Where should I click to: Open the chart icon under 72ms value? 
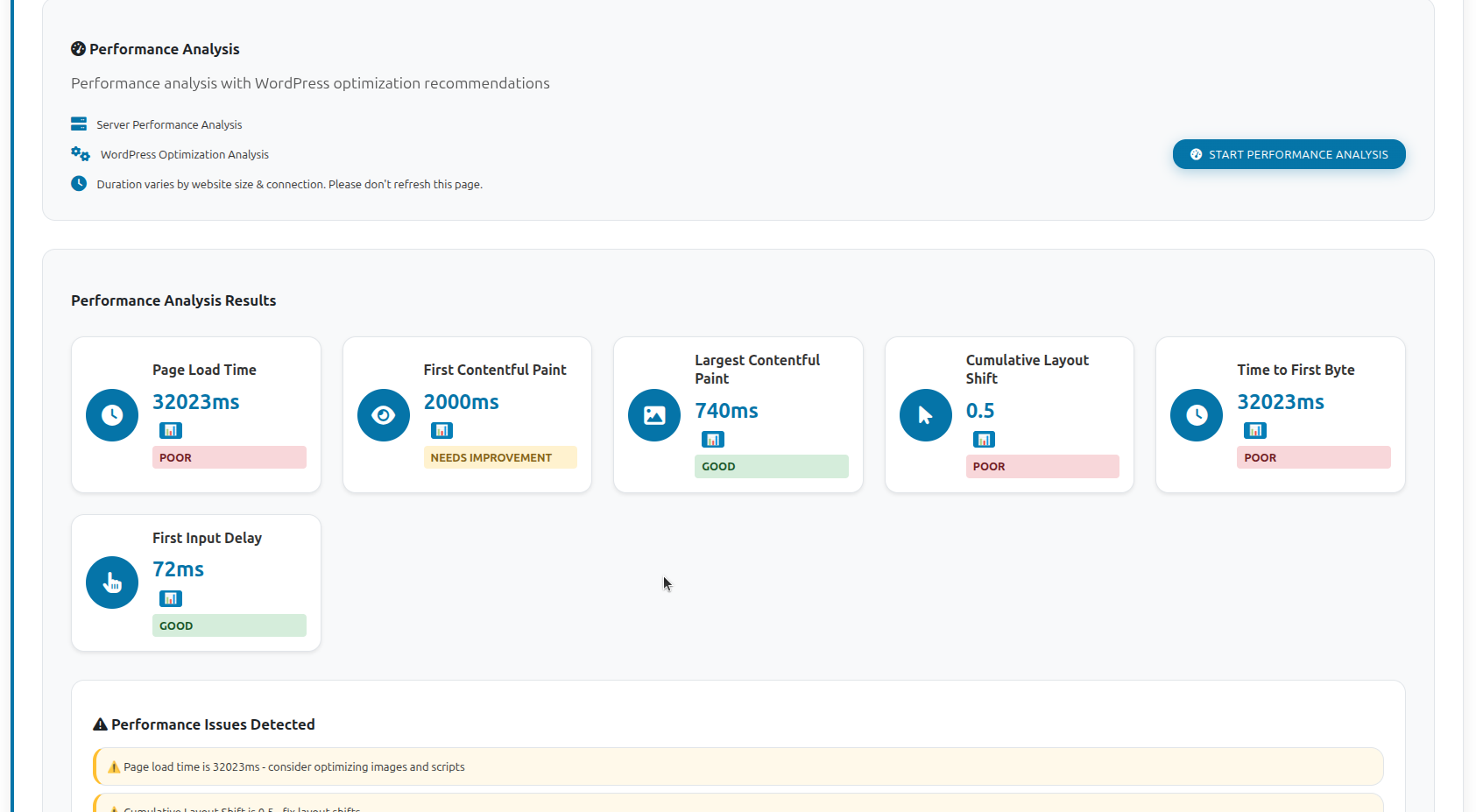171,598
